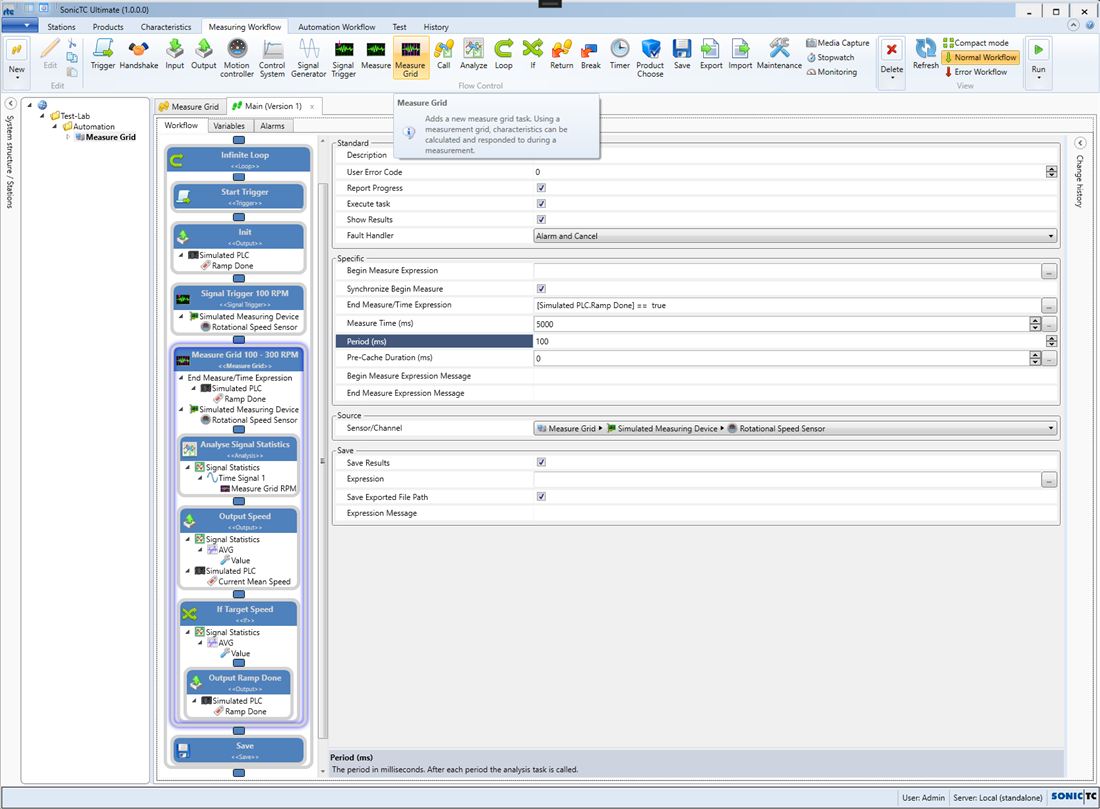This screenshot has width=1100, height=809.
Task: Click the End Measure/Time Expression field
Action: 786,305
